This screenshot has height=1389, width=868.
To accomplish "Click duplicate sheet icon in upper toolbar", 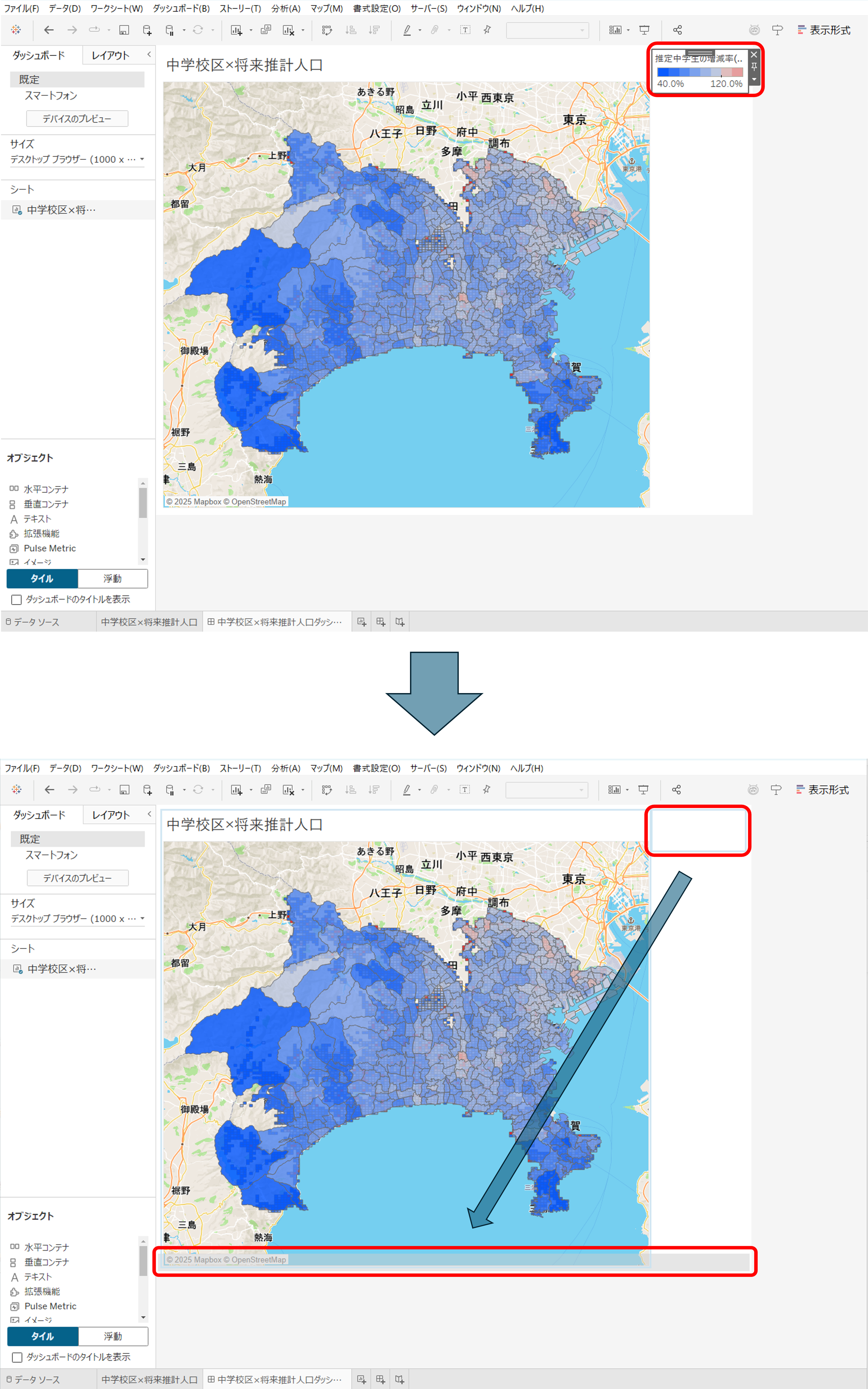I will click(266, 30).
